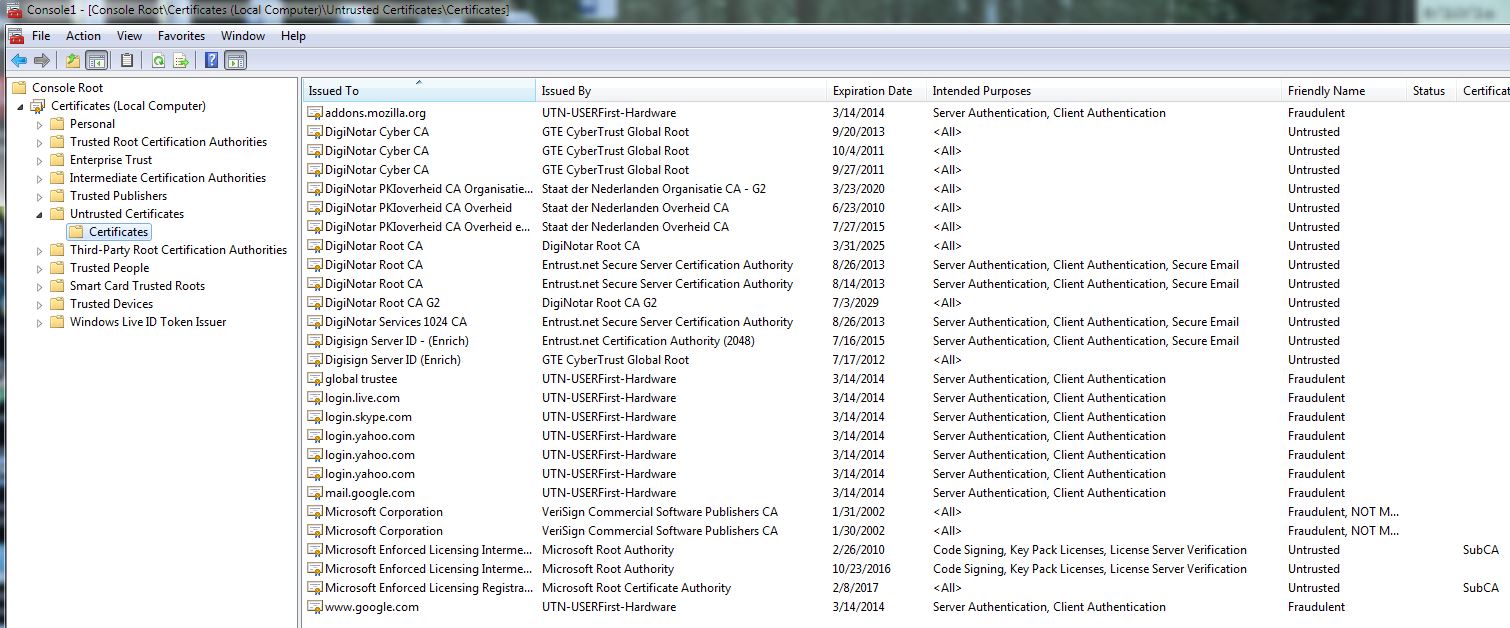Toggle the Show/Hide Action Pane toolbar icon

[235, 61]
